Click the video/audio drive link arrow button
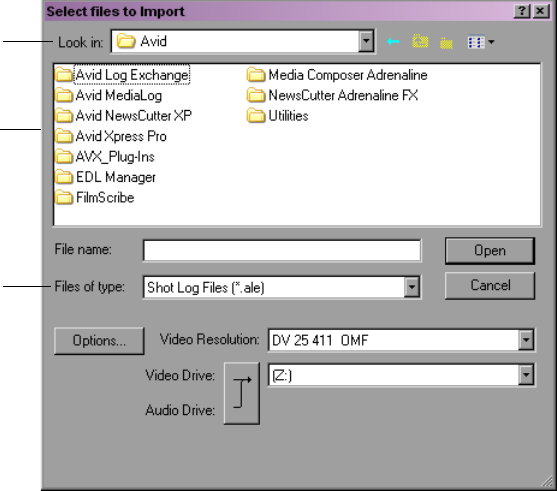The width and height of the screenshot is (557, 491). pyautogui.click(x=242, y=393)
